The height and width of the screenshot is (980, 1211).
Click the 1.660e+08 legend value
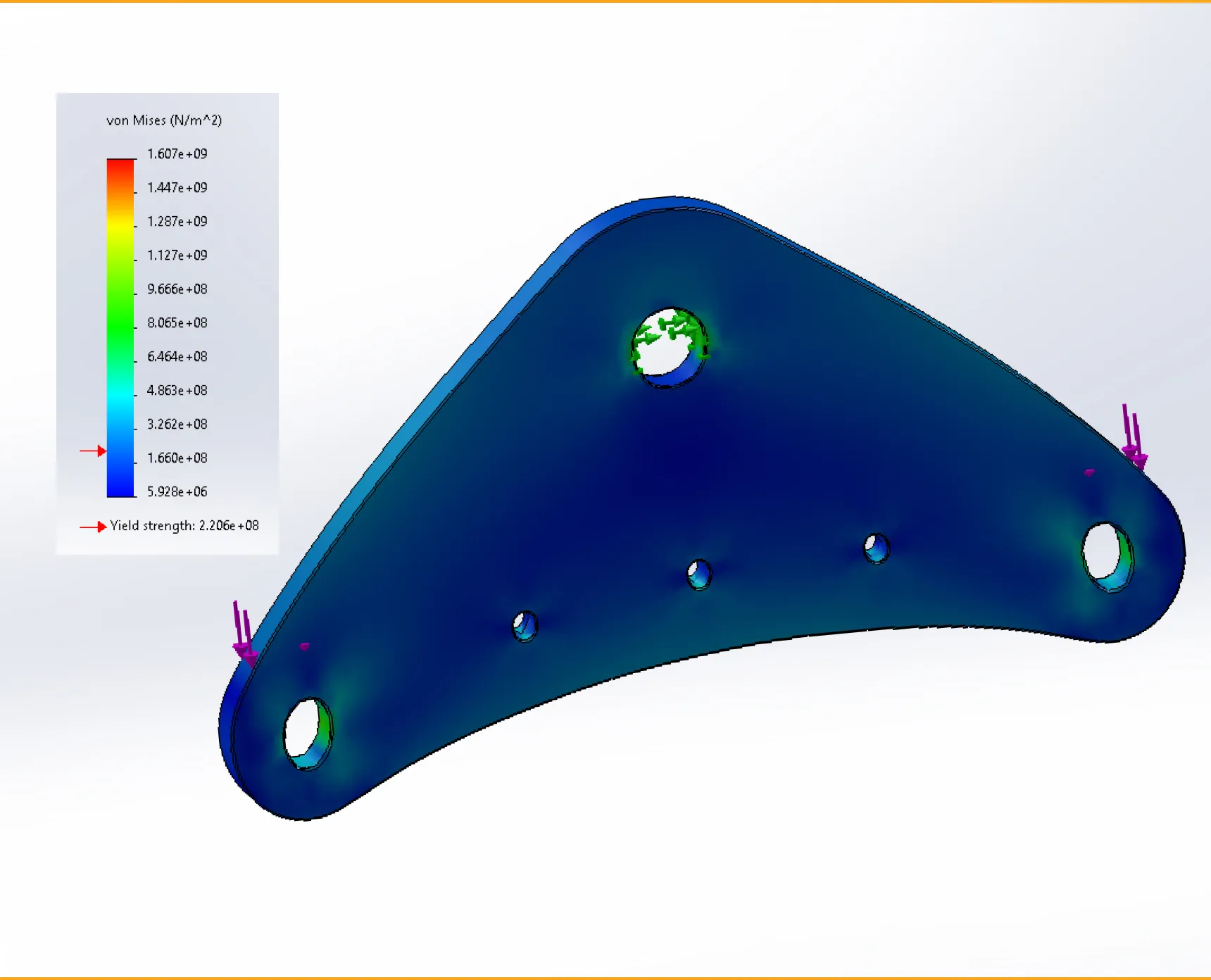coord(177,458)
